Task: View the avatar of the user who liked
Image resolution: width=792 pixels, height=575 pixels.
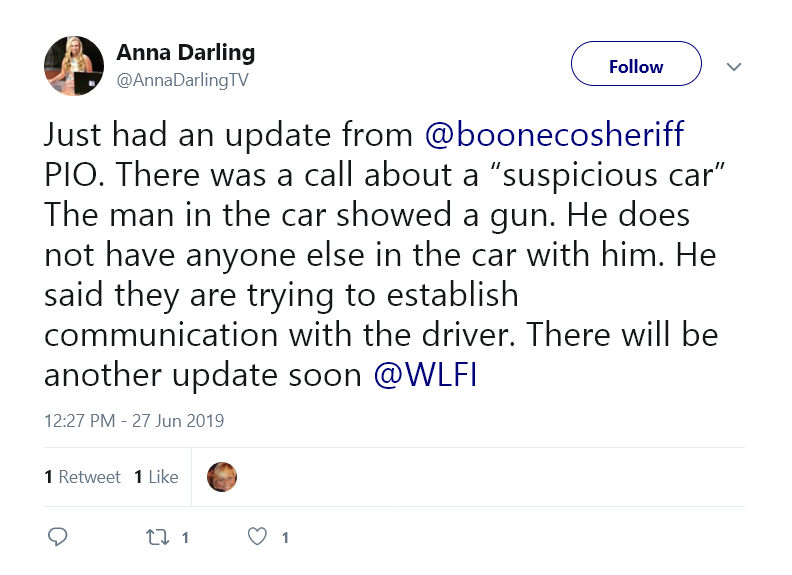Action: 222,477
